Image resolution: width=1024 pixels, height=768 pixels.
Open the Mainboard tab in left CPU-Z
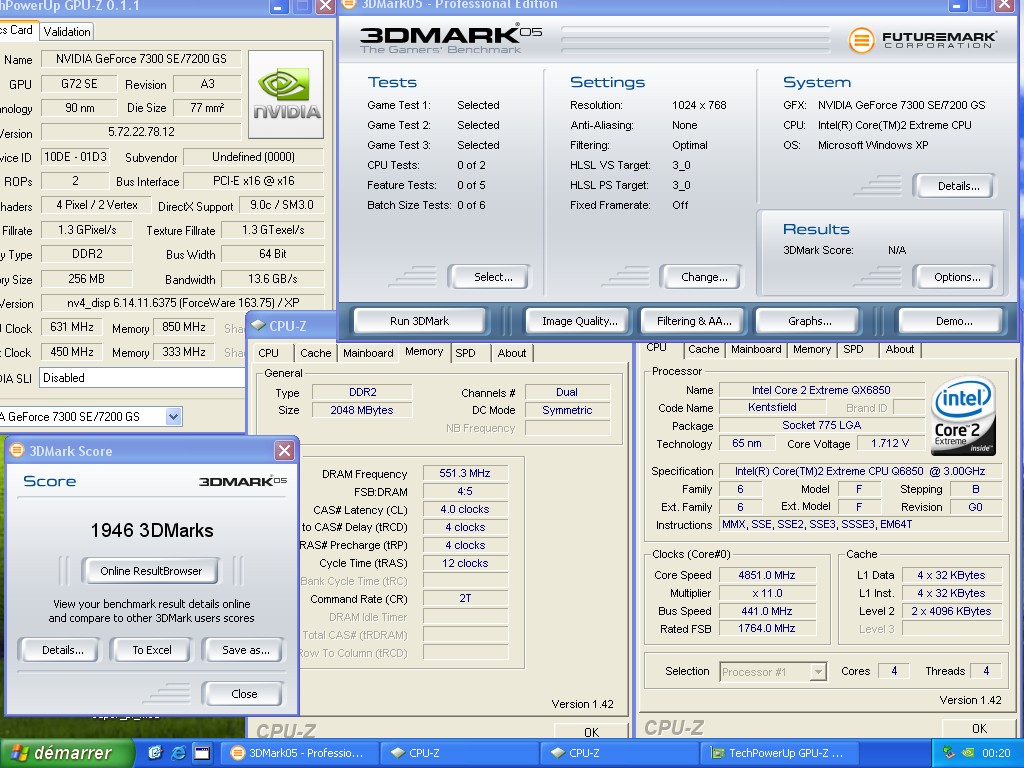(368, 353)
